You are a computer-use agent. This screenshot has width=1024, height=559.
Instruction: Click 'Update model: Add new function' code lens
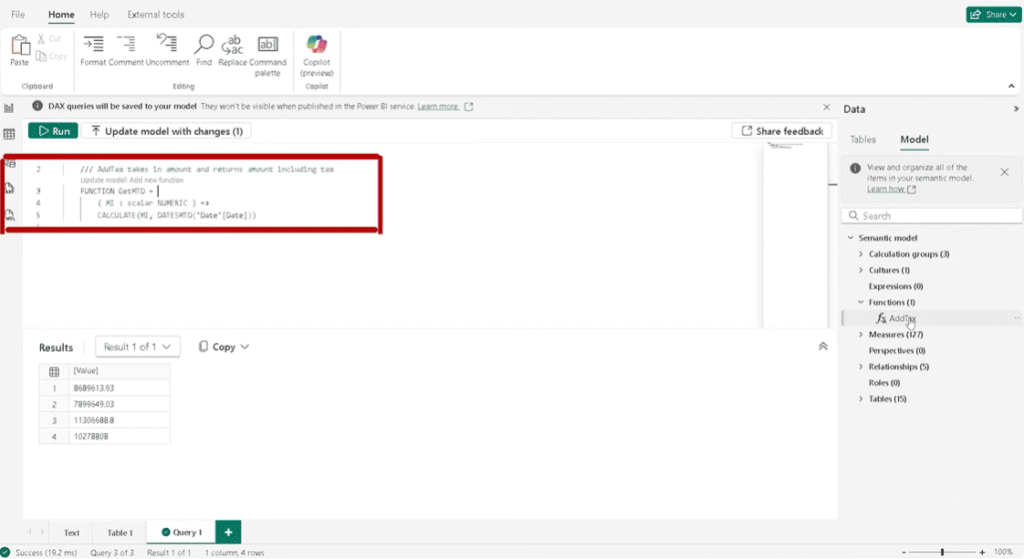tap(132, 180)
